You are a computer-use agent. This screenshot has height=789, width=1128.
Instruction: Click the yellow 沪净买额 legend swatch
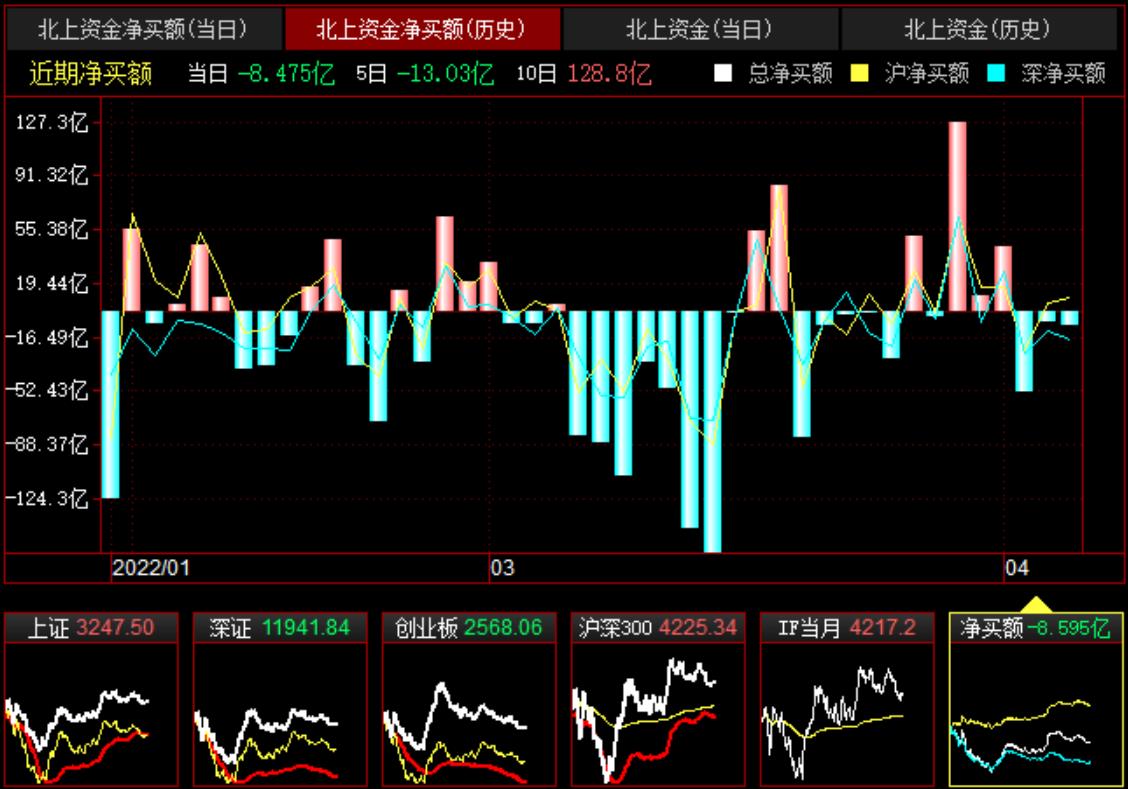pyautogui.click(x=860, y=74)
